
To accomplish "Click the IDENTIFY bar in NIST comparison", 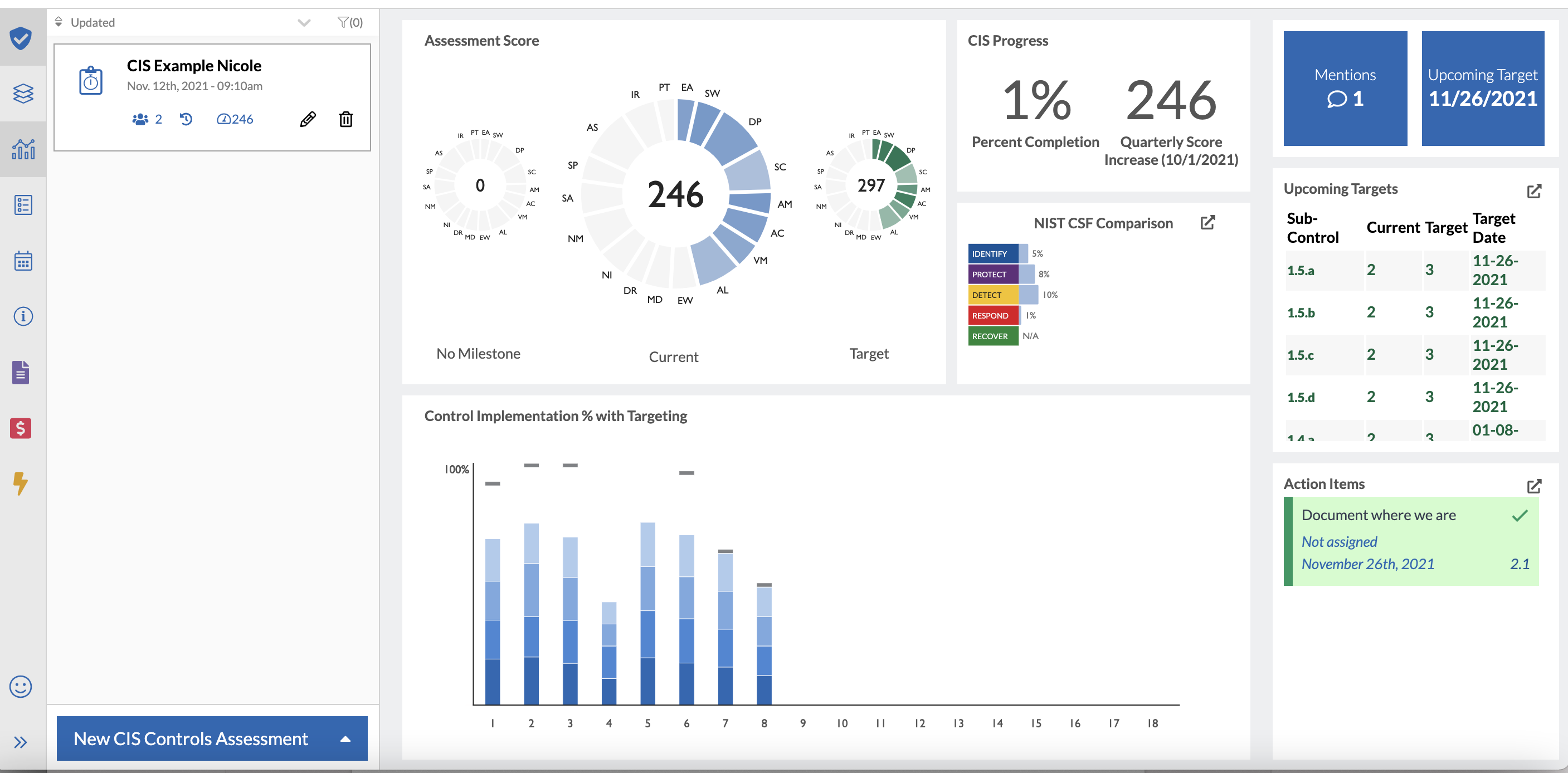I will 997,253.
